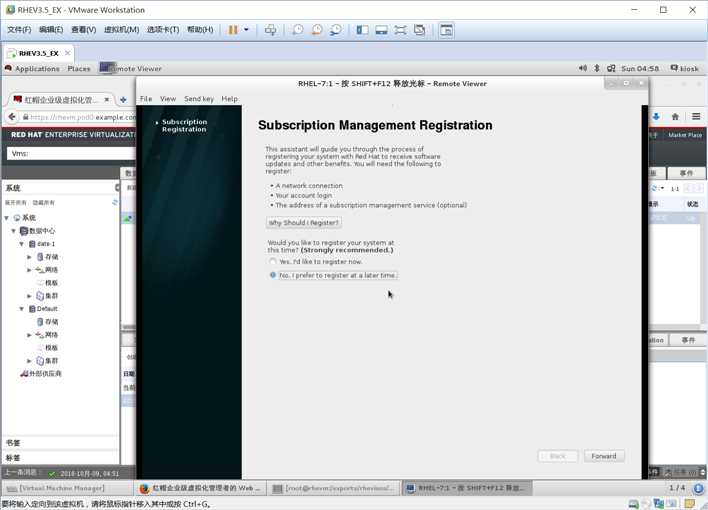The height and width of the screenshot is (510, 708).
Task: Click 展开所有 expand all link
Action: 16,203
